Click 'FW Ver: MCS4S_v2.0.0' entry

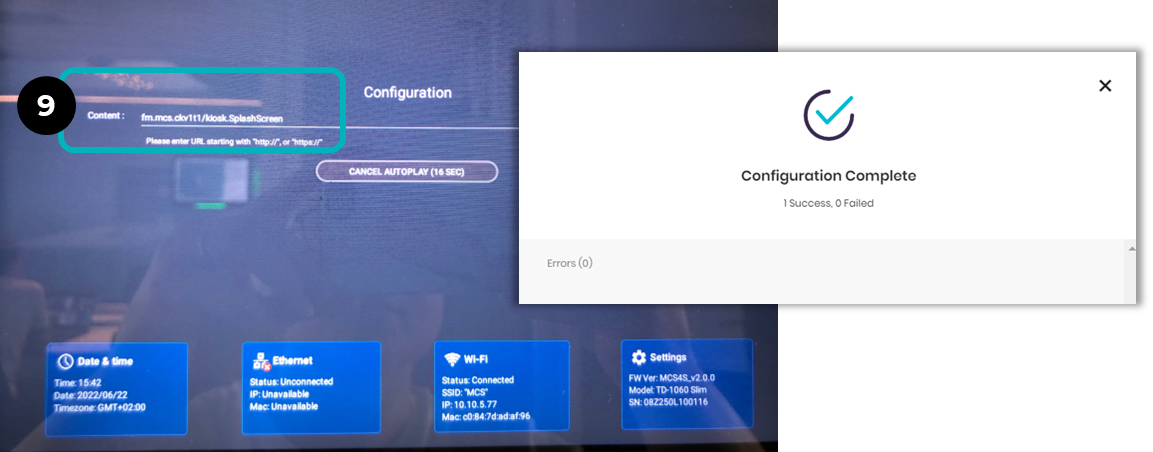[x=673, y=377]
